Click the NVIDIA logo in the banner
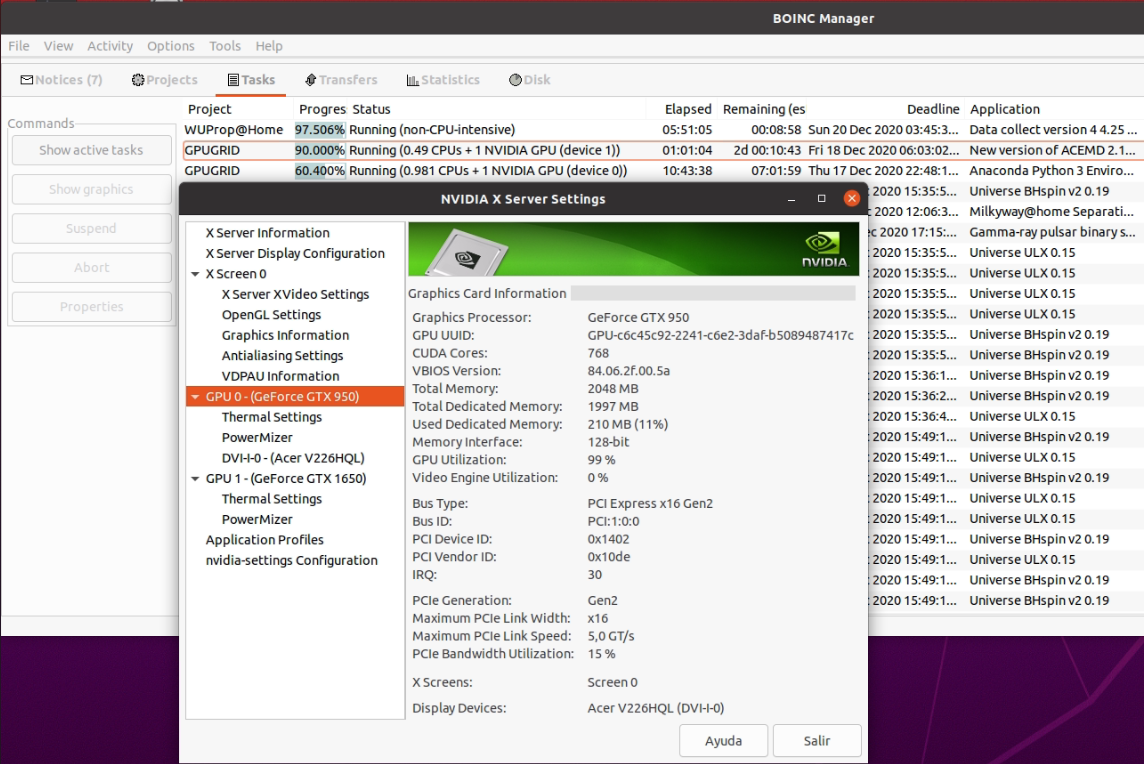 click(824, 250)
